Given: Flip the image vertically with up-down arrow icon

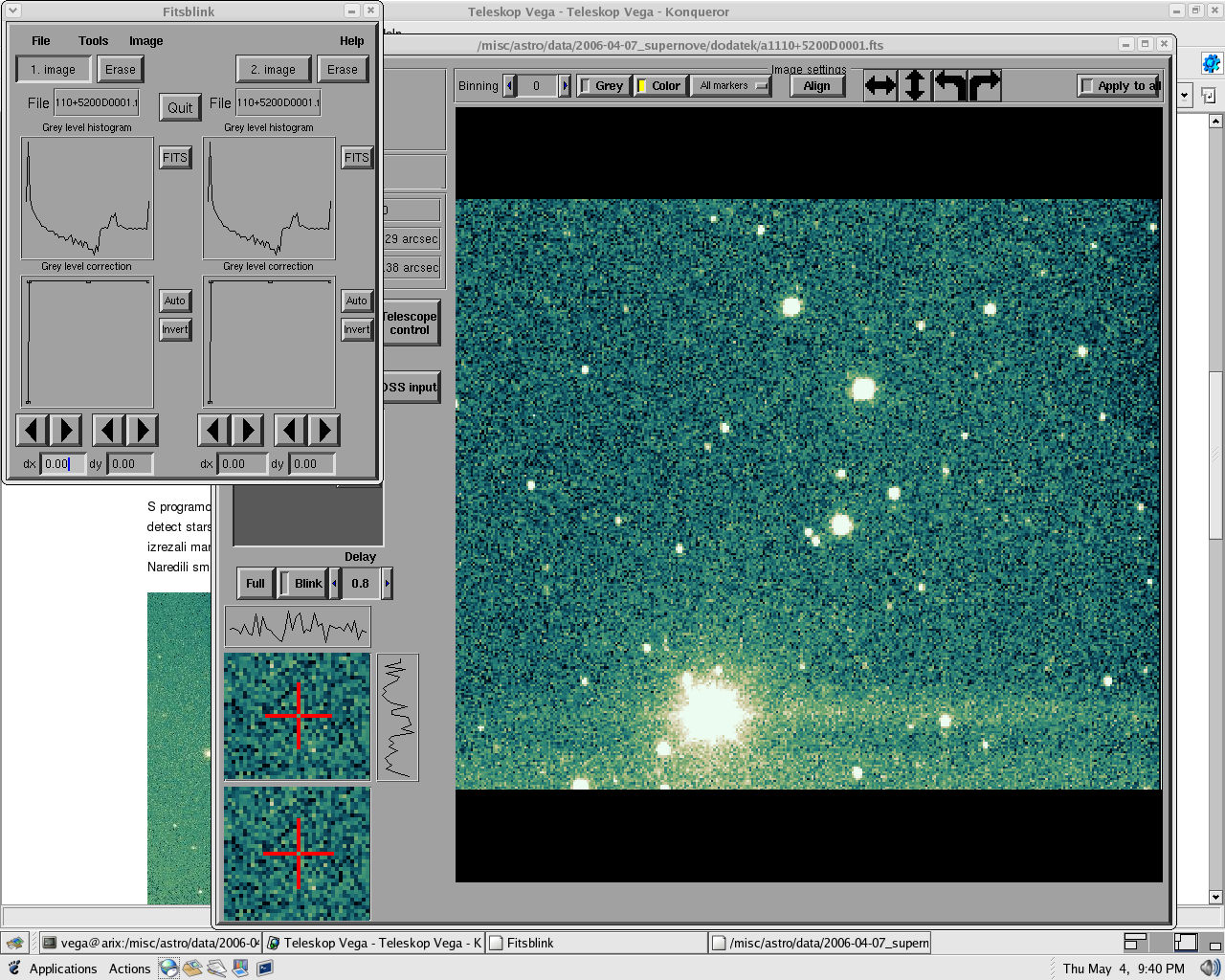Looking at the screenshot, I should [x=915, y=85].
